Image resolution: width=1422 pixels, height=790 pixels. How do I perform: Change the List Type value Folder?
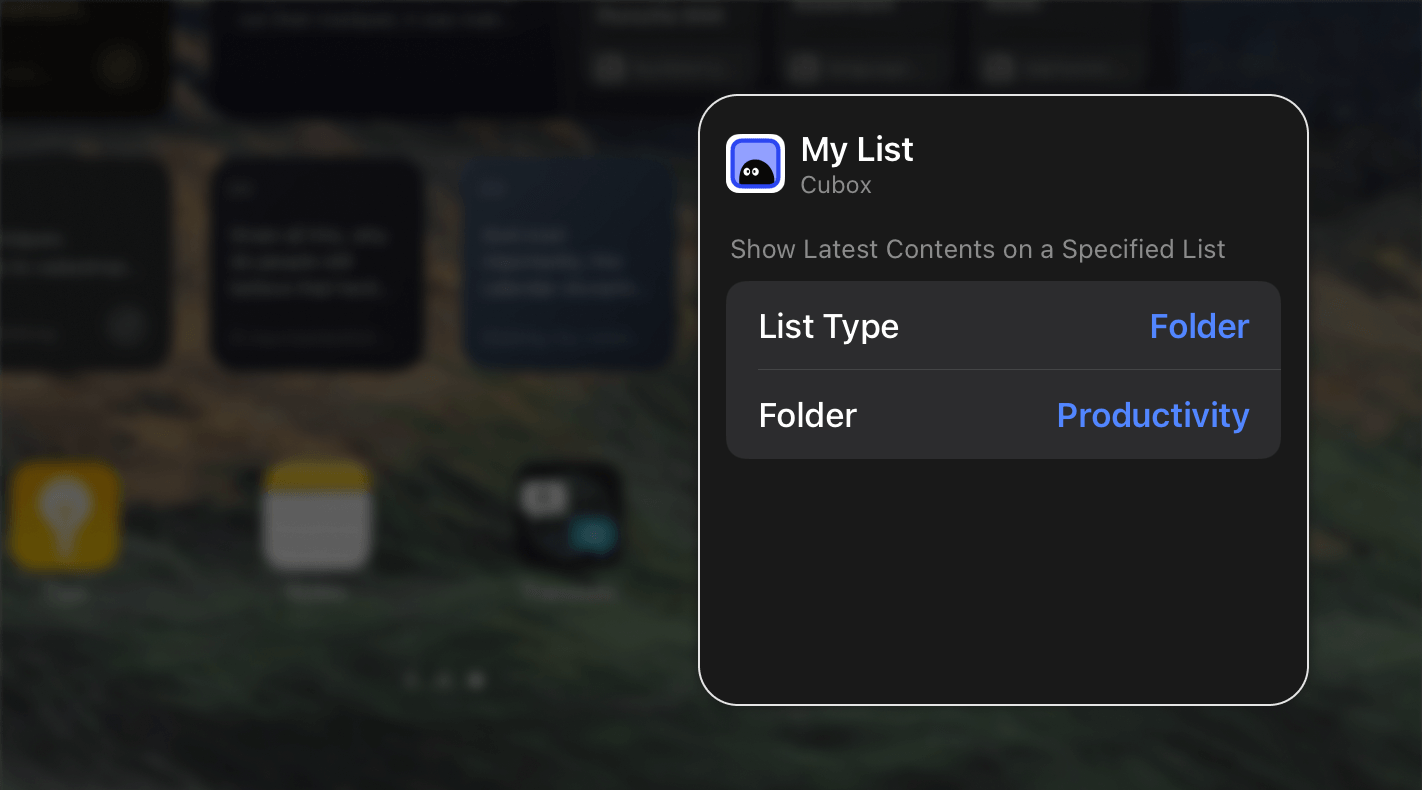[1199, 326]
